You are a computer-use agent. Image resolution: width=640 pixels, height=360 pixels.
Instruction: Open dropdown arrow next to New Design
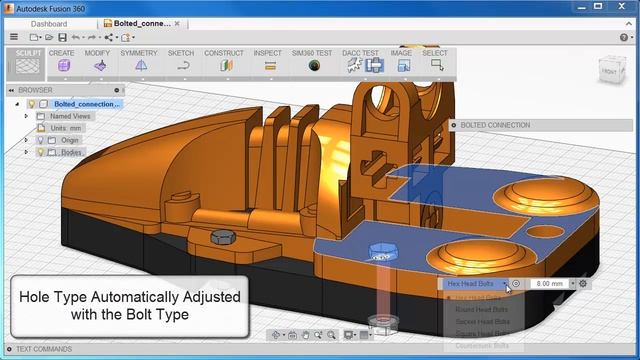pos(40,38)
